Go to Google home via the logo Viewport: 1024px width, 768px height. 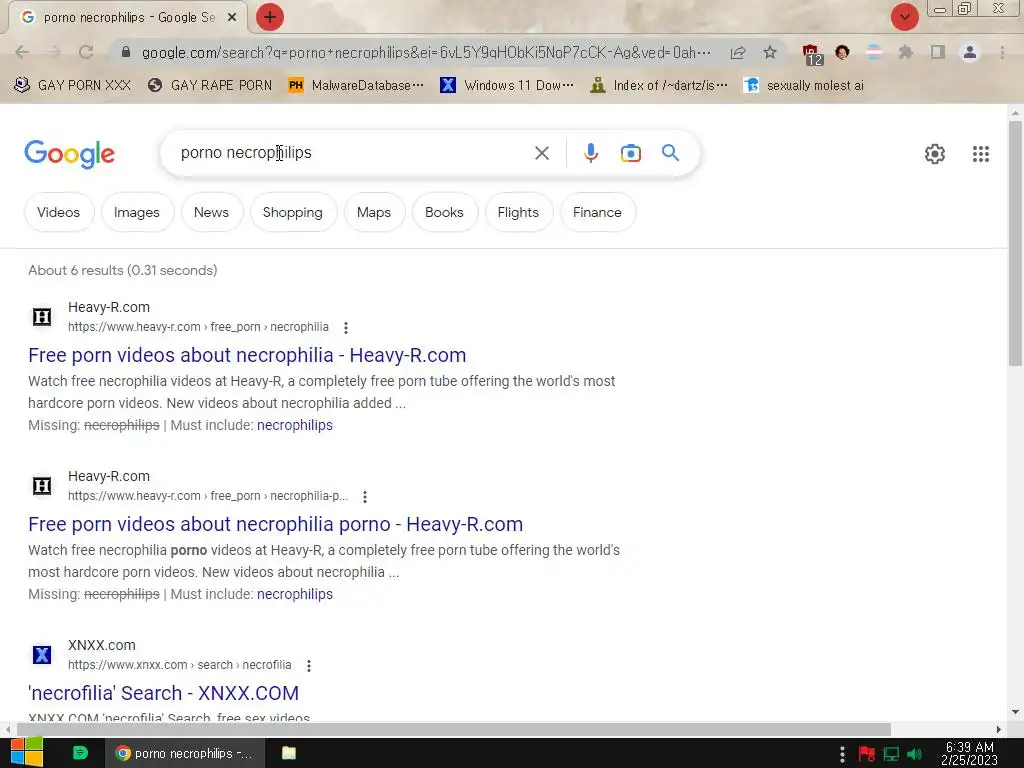69,154
